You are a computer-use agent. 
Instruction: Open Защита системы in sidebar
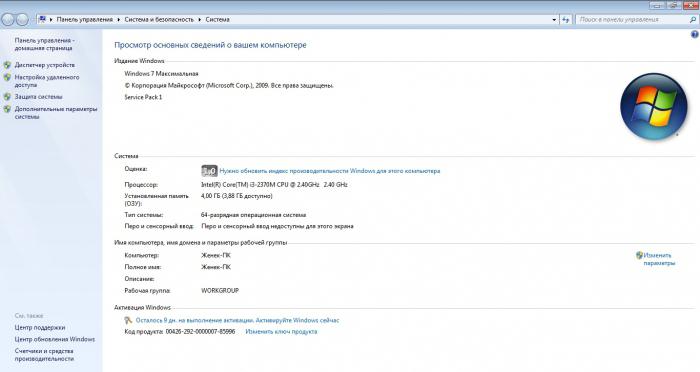point(38,96)
